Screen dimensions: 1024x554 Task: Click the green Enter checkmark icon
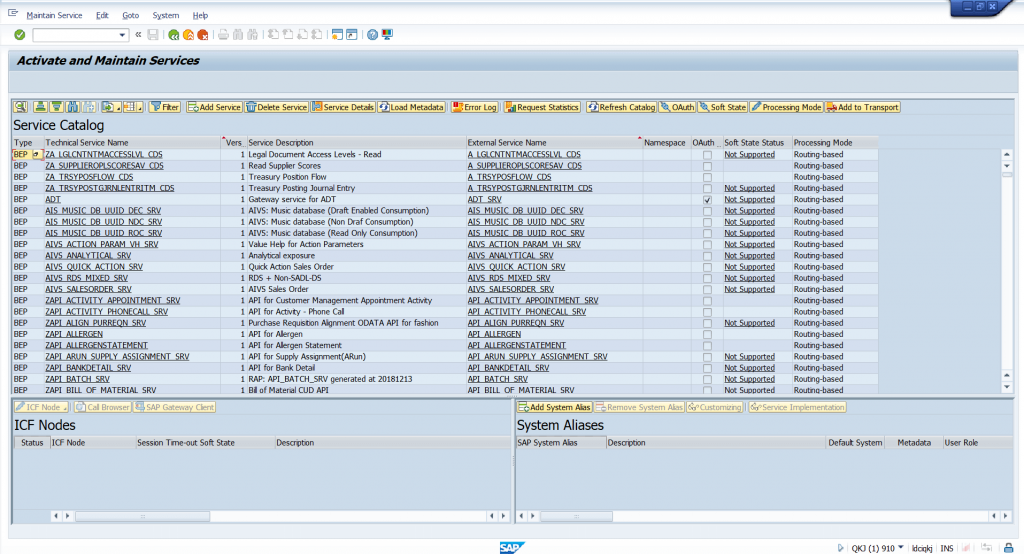point(20,35)
